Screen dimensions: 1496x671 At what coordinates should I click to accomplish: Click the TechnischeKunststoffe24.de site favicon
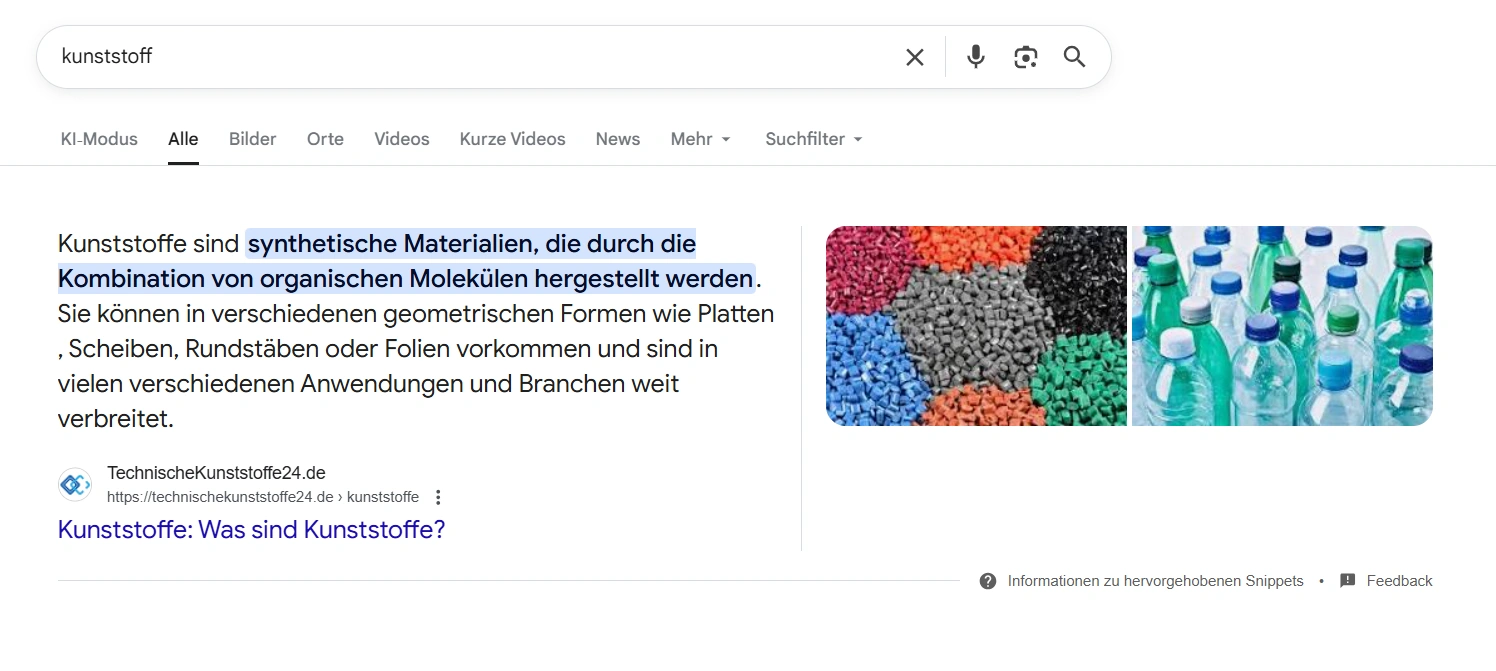point(74,484)
